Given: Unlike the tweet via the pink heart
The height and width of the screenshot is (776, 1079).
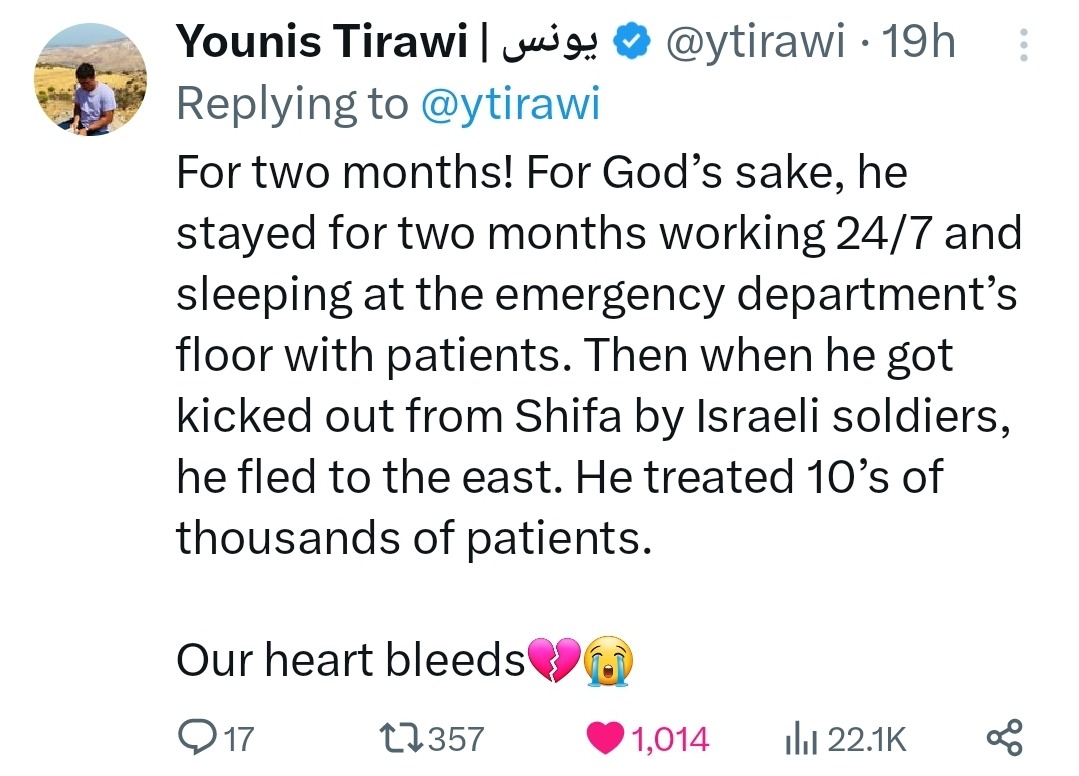Looking at the screenshot, I should pos(608,739).
